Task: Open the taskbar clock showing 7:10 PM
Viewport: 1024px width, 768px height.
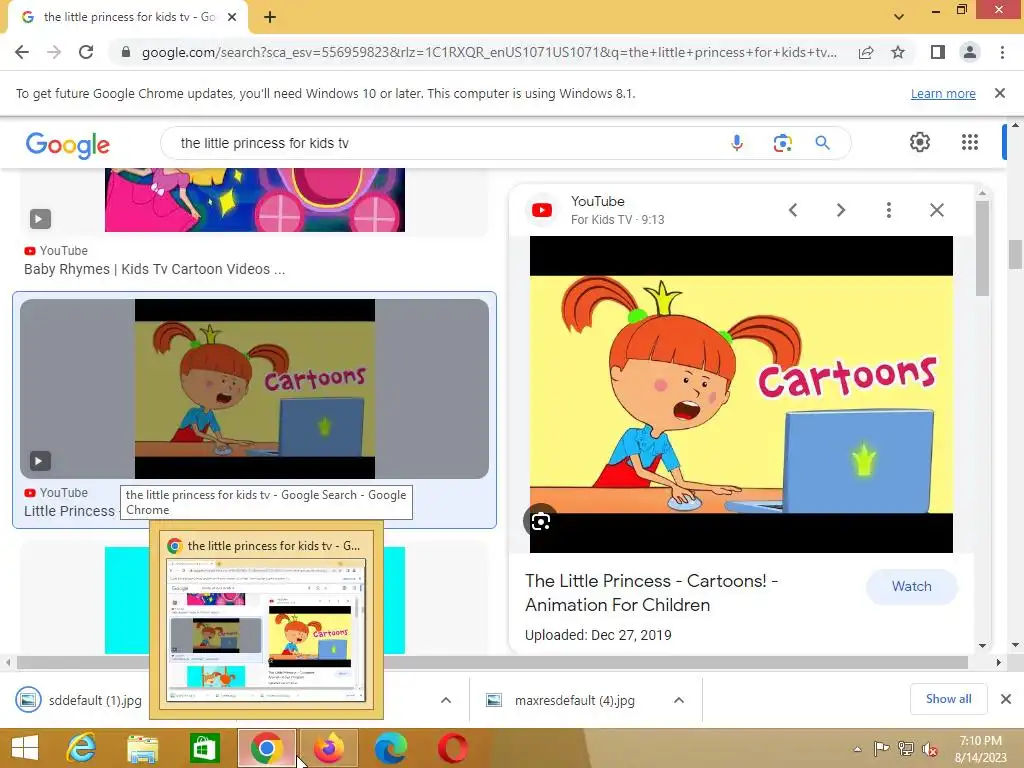Action: (980, 749)
